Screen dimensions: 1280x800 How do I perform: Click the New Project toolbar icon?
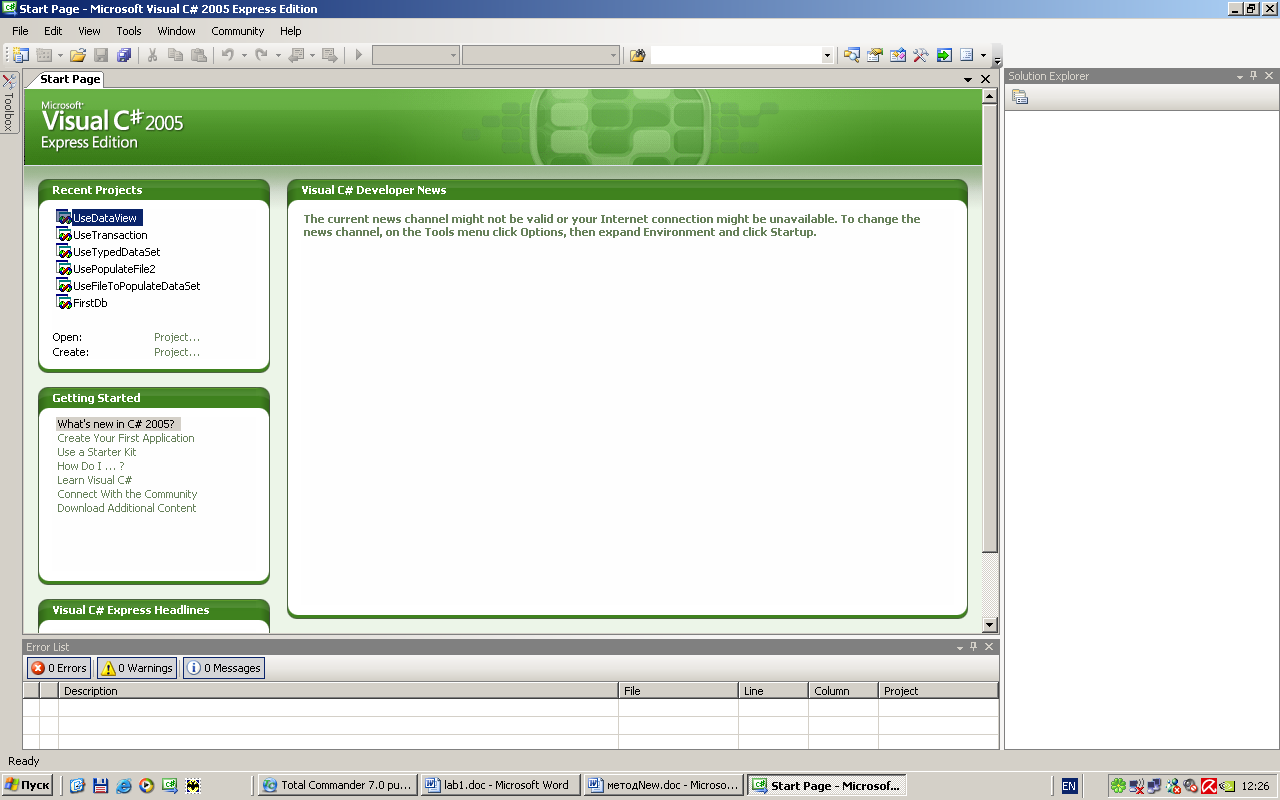(x=21, y=56)
